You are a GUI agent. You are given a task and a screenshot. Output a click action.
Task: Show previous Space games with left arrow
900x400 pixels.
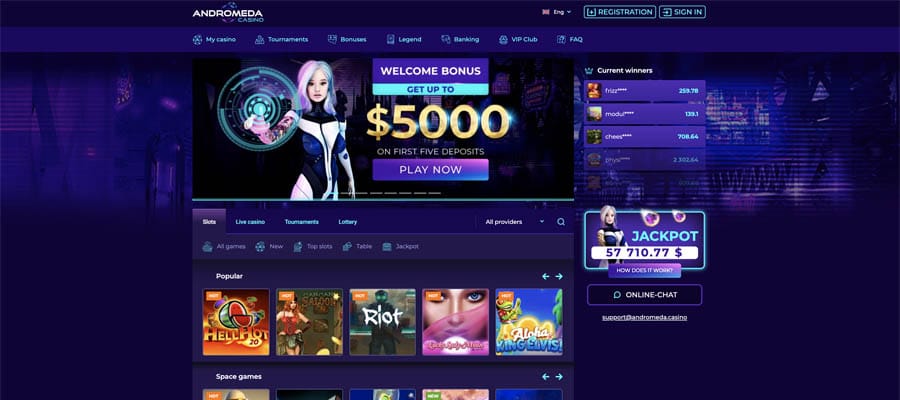click(546, 376)
